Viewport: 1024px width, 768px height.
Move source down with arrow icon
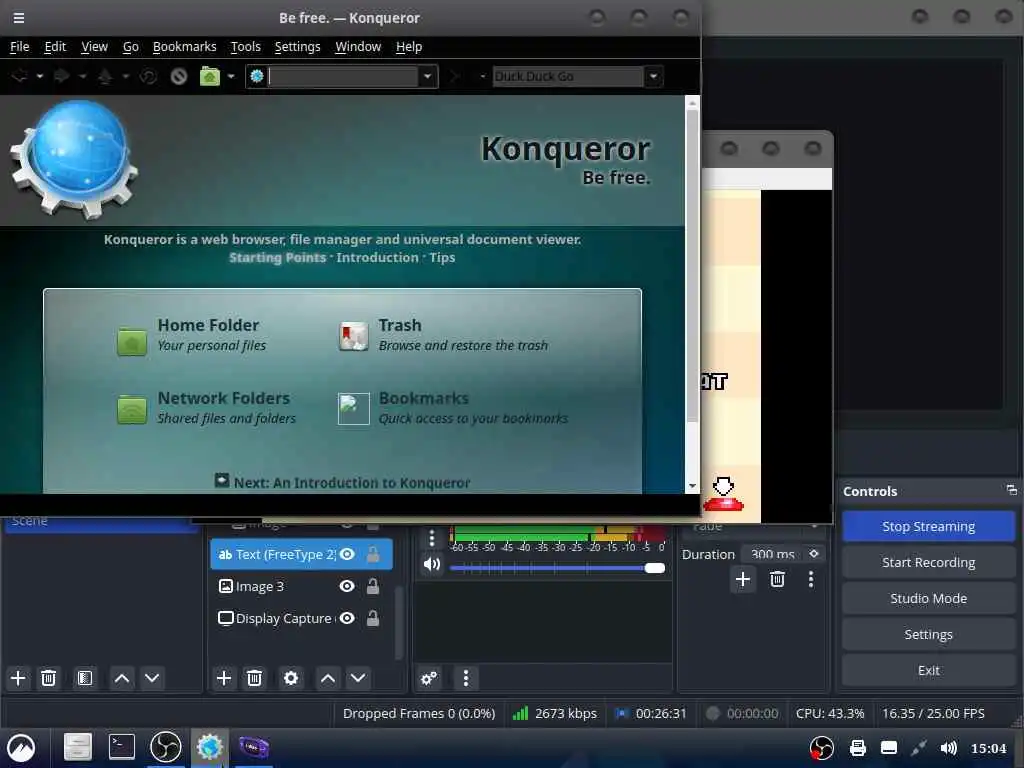point(358,679)
